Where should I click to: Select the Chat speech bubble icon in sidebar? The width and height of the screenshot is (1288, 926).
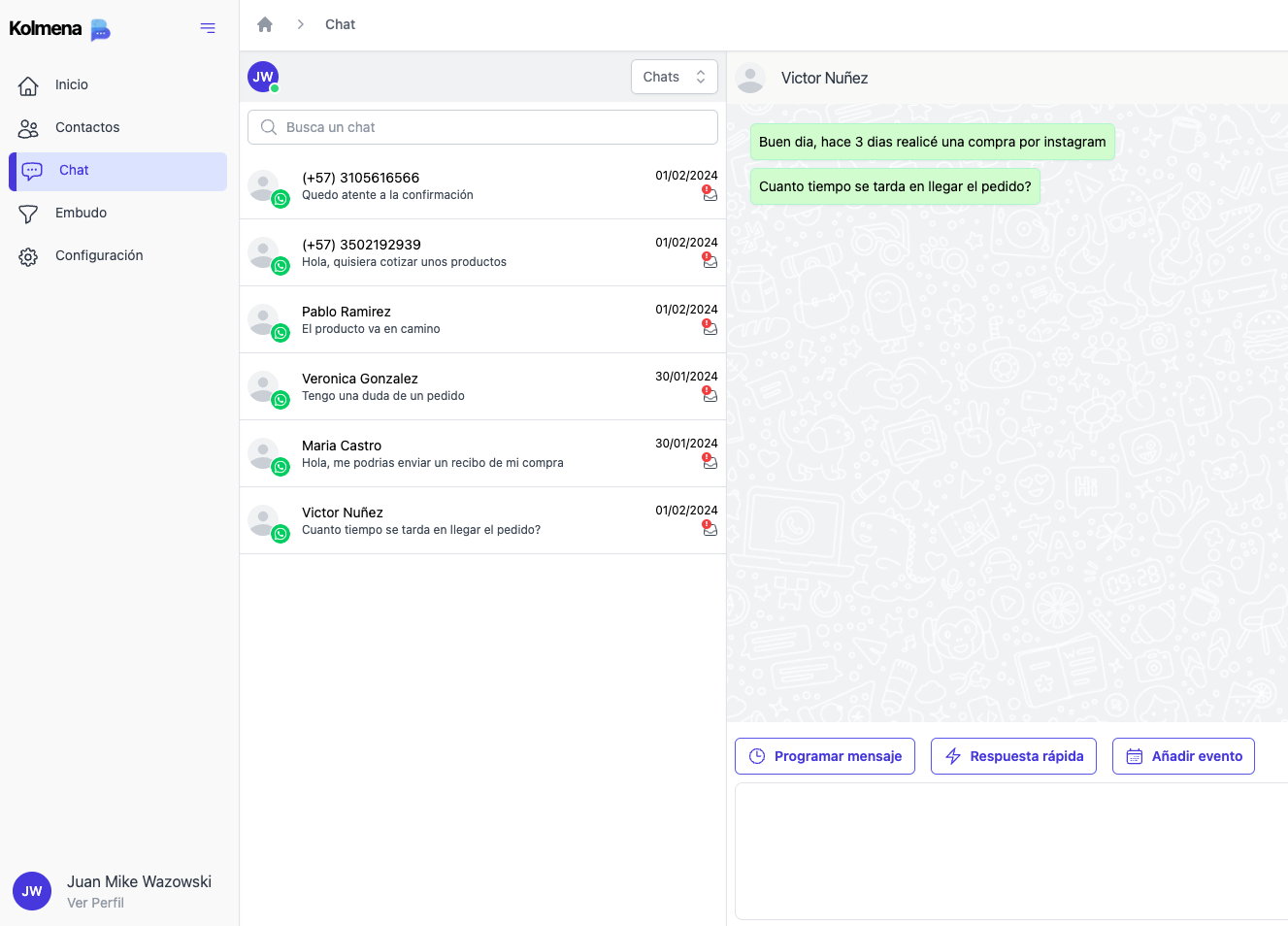(x=32, y=170)
